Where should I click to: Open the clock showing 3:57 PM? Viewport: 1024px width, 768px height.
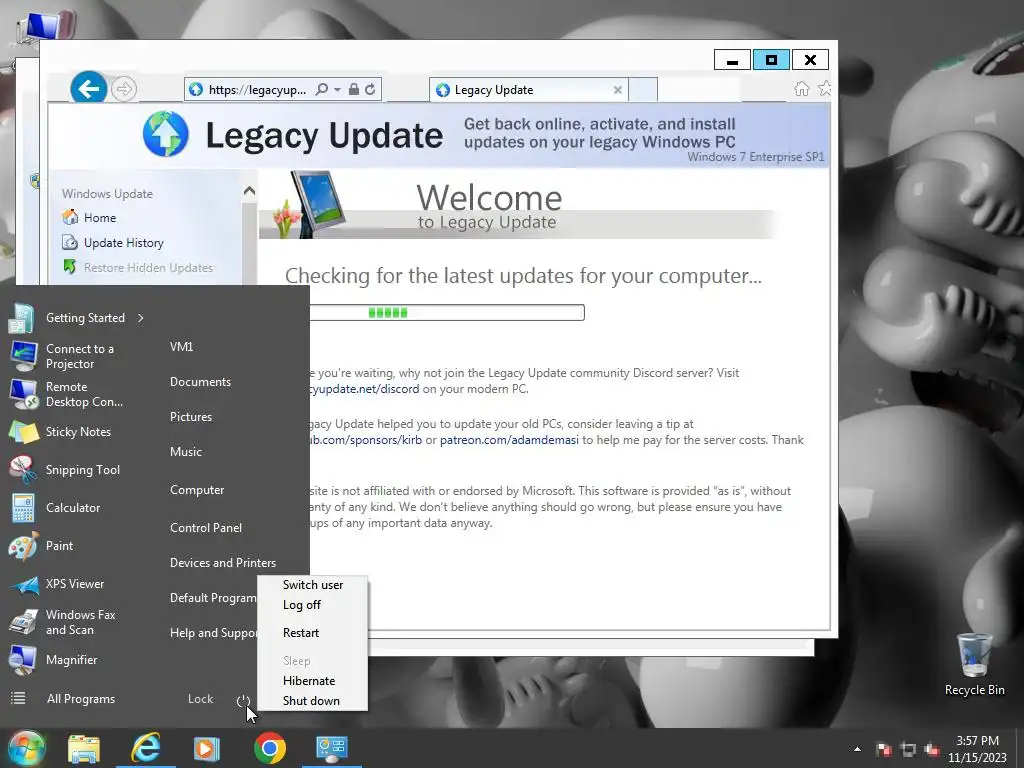(977, 749)
